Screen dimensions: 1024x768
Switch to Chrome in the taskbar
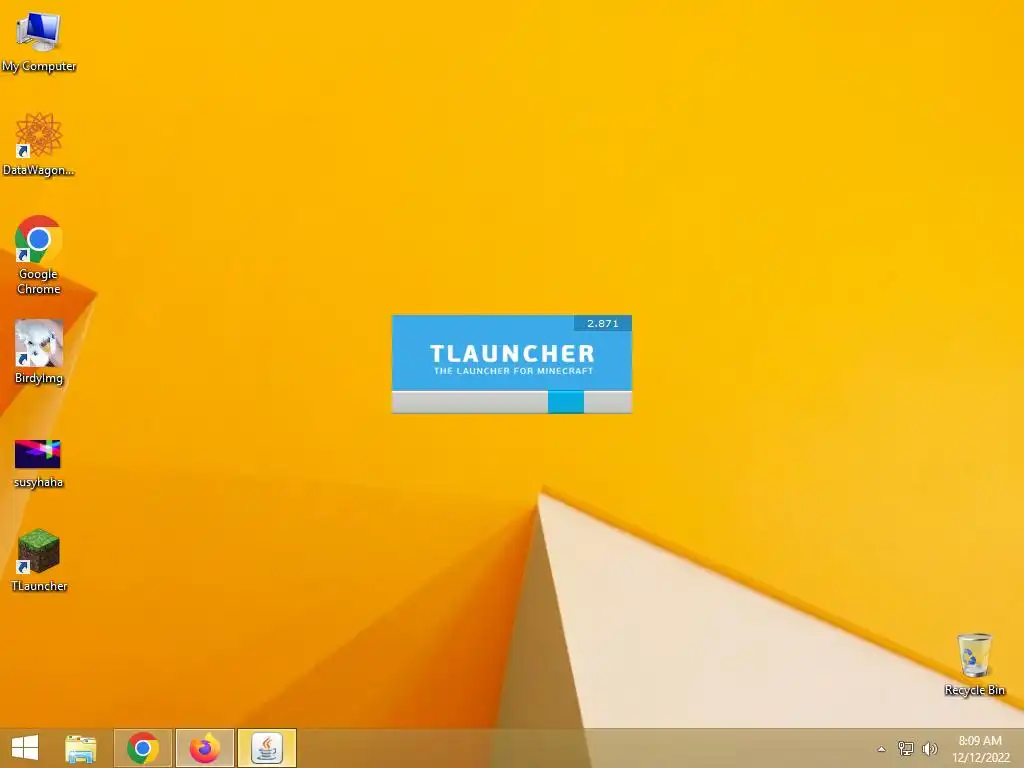pos(143,748)
